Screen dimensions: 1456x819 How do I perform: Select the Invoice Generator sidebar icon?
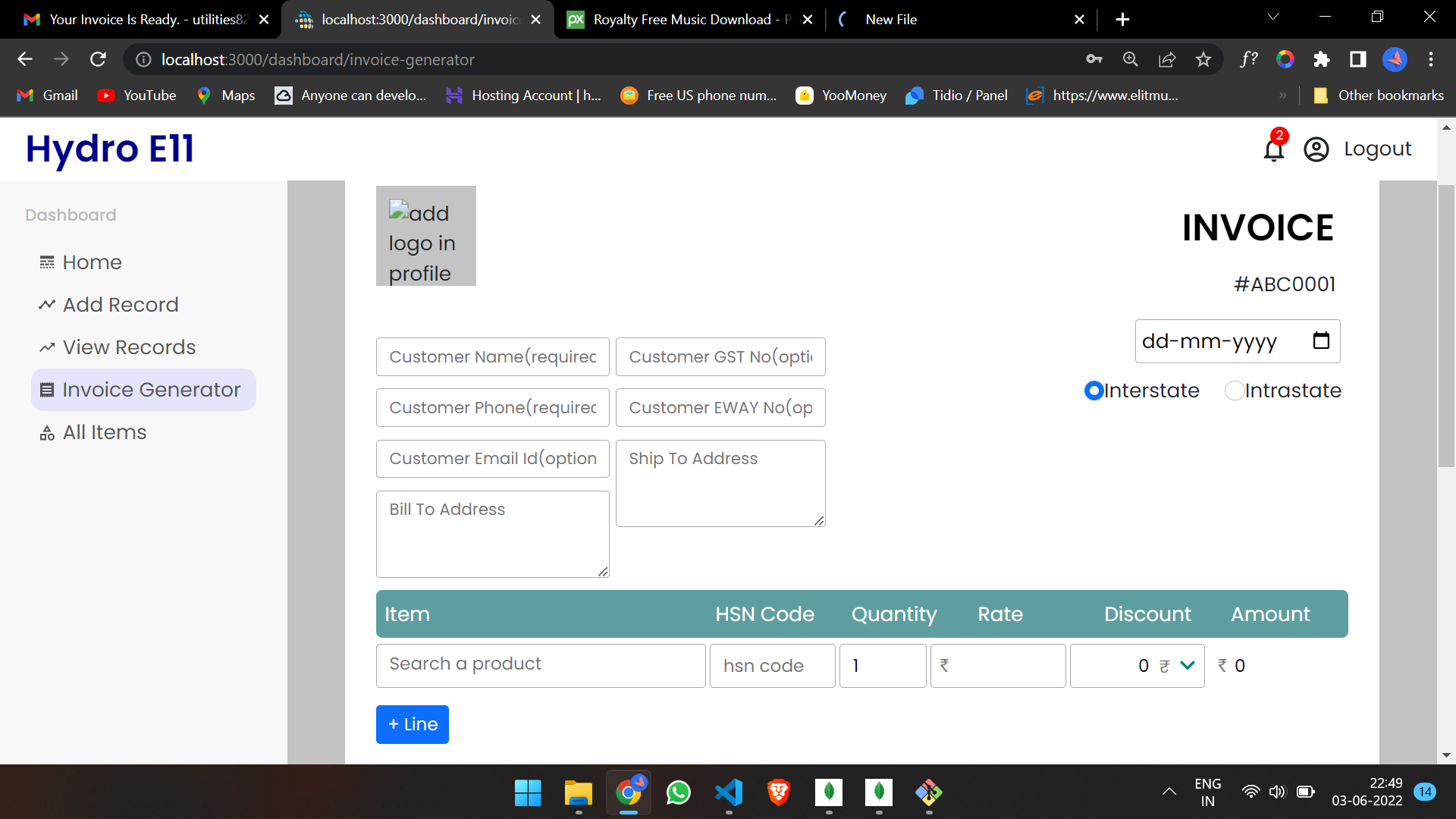tap(47, 389)
